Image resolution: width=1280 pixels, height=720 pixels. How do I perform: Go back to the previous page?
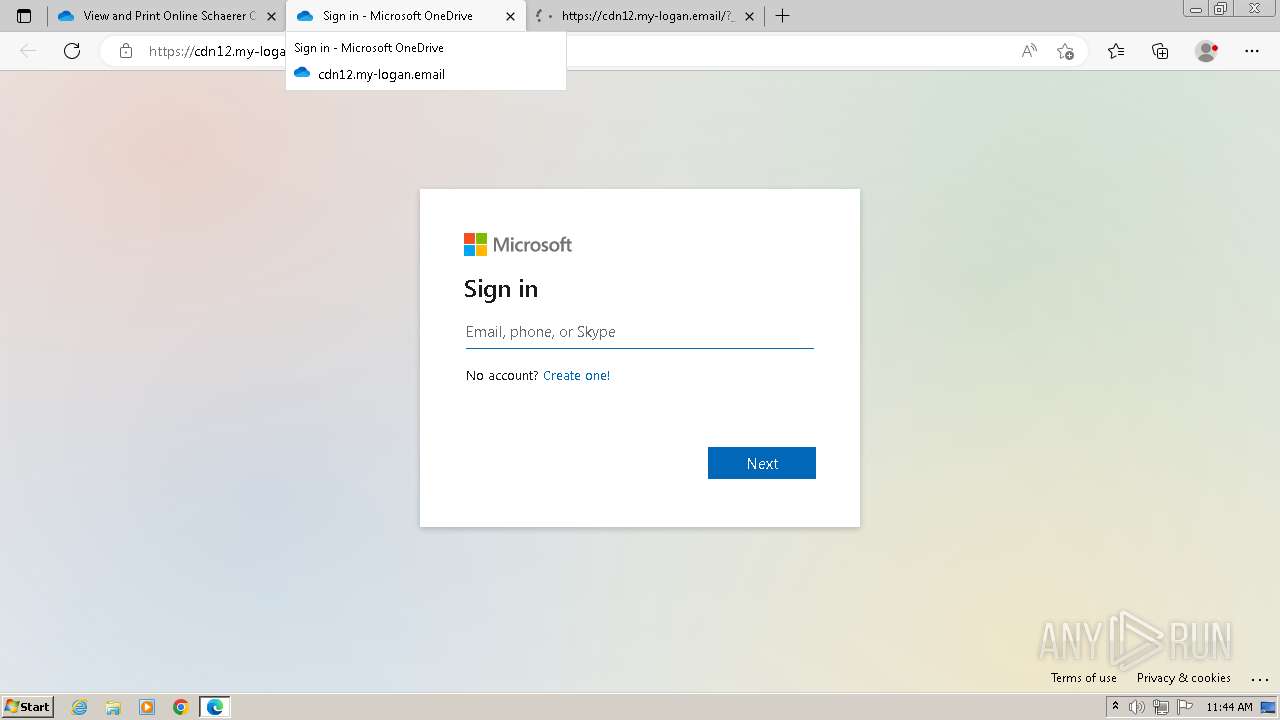click(28, 51)
